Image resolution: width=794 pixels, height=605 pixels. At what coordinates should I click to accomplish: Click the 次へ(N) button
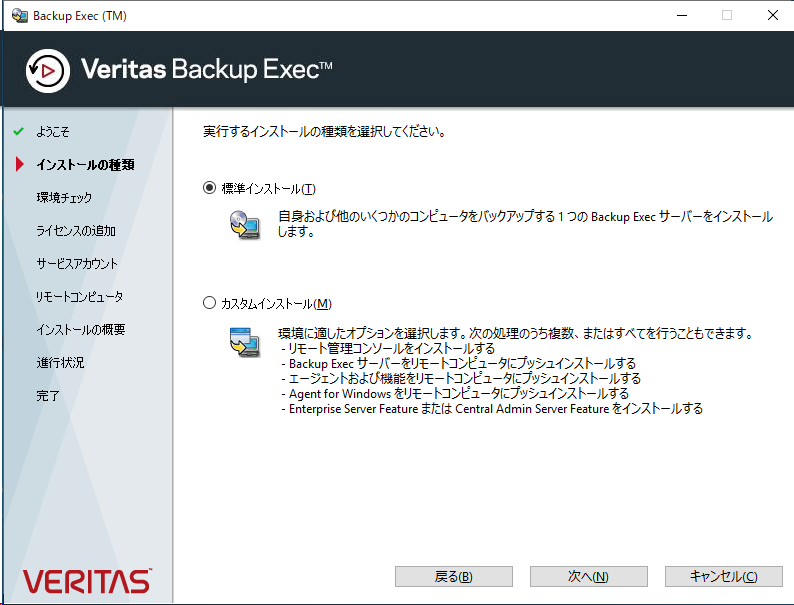tap(588, 576)
